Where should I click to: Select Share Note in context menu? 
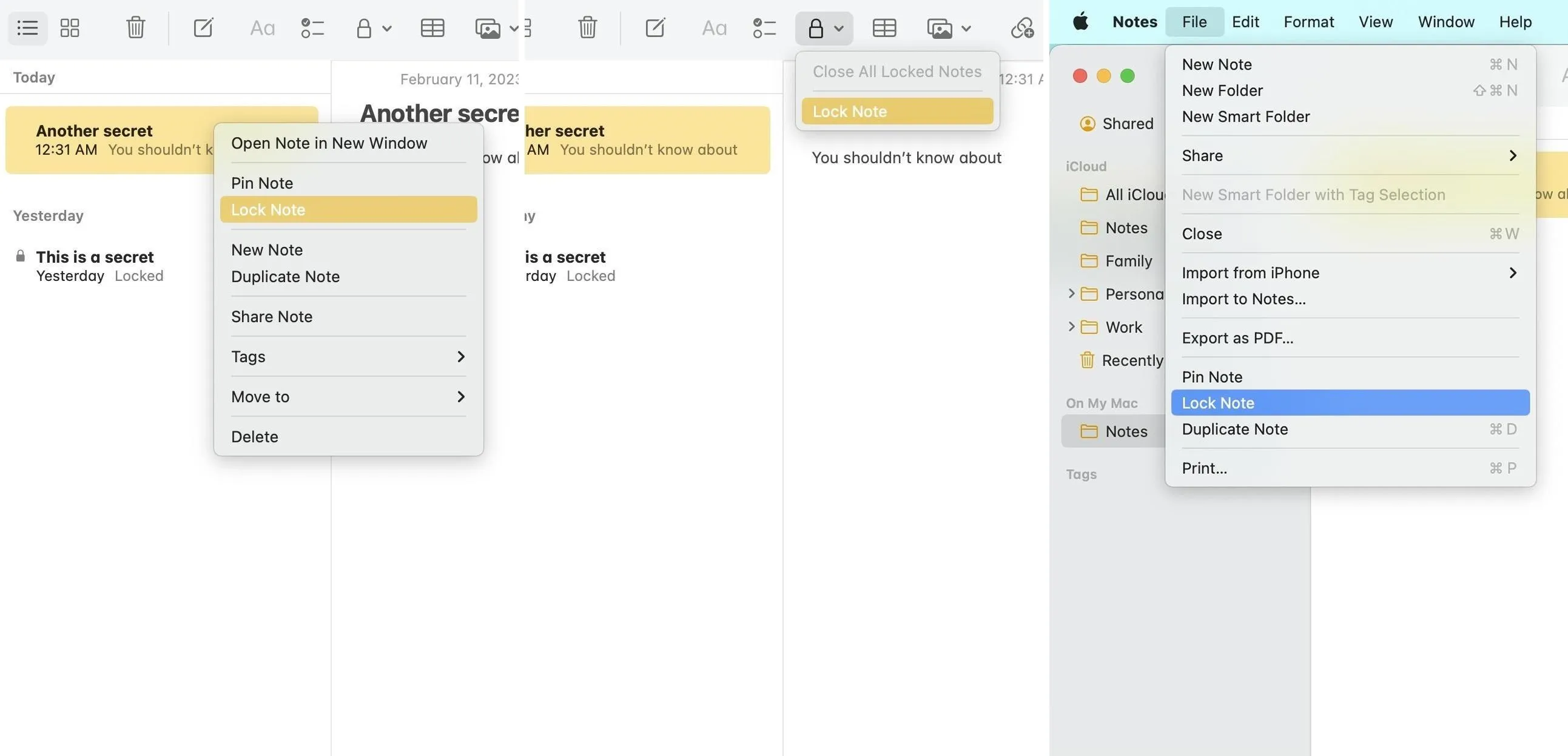tap(348, 317)
